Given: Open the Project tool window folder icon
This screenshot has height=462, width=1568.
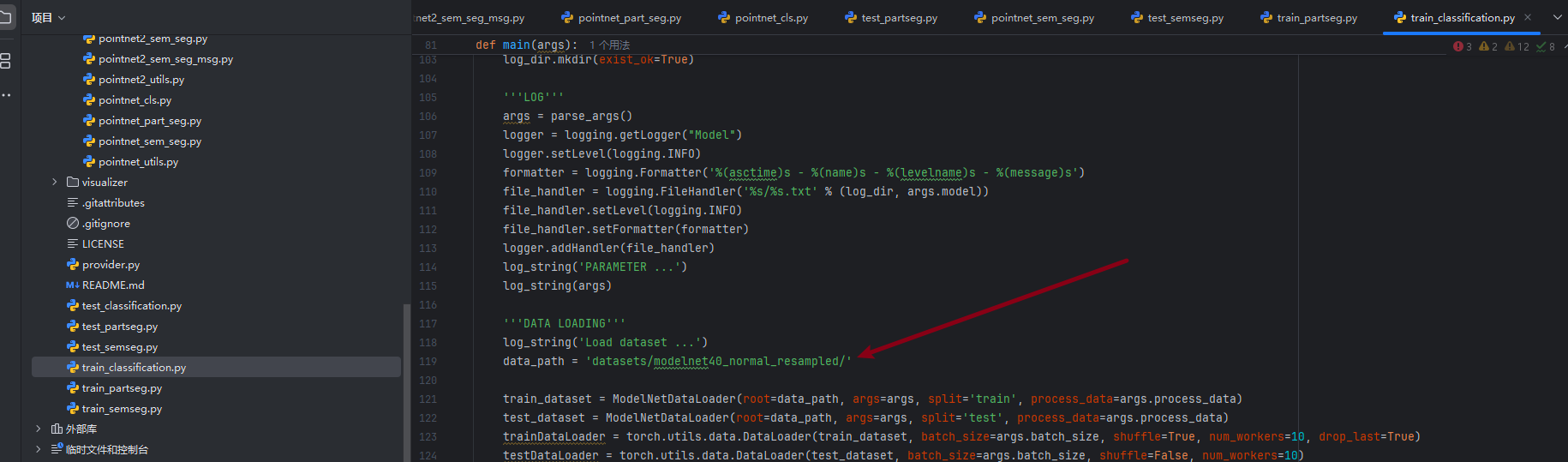Looking at the screenshot, I should coord(5,17).
